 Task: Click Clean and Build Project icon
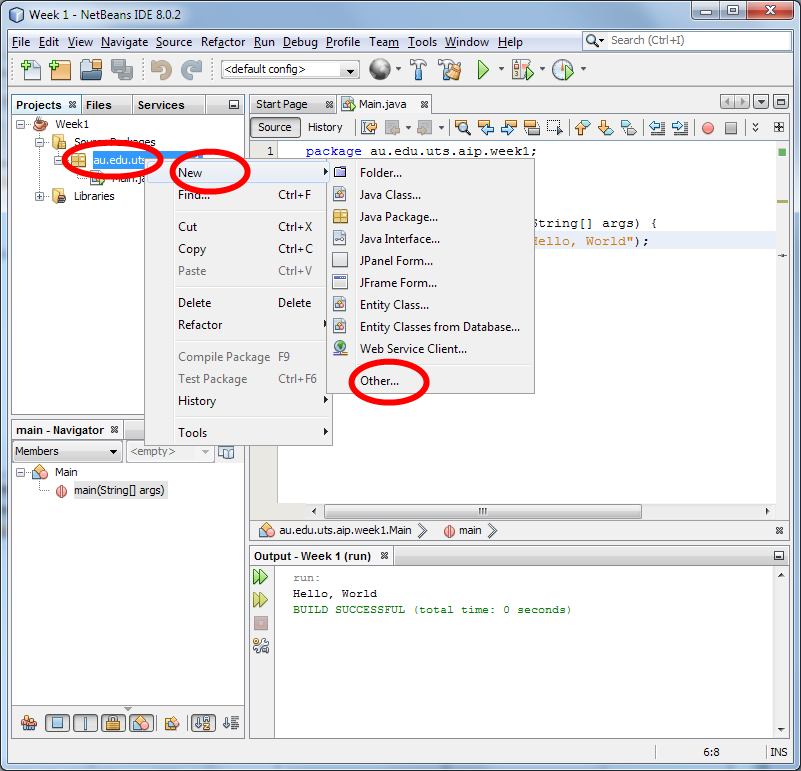pyautogui.click(x=450, y=70)
